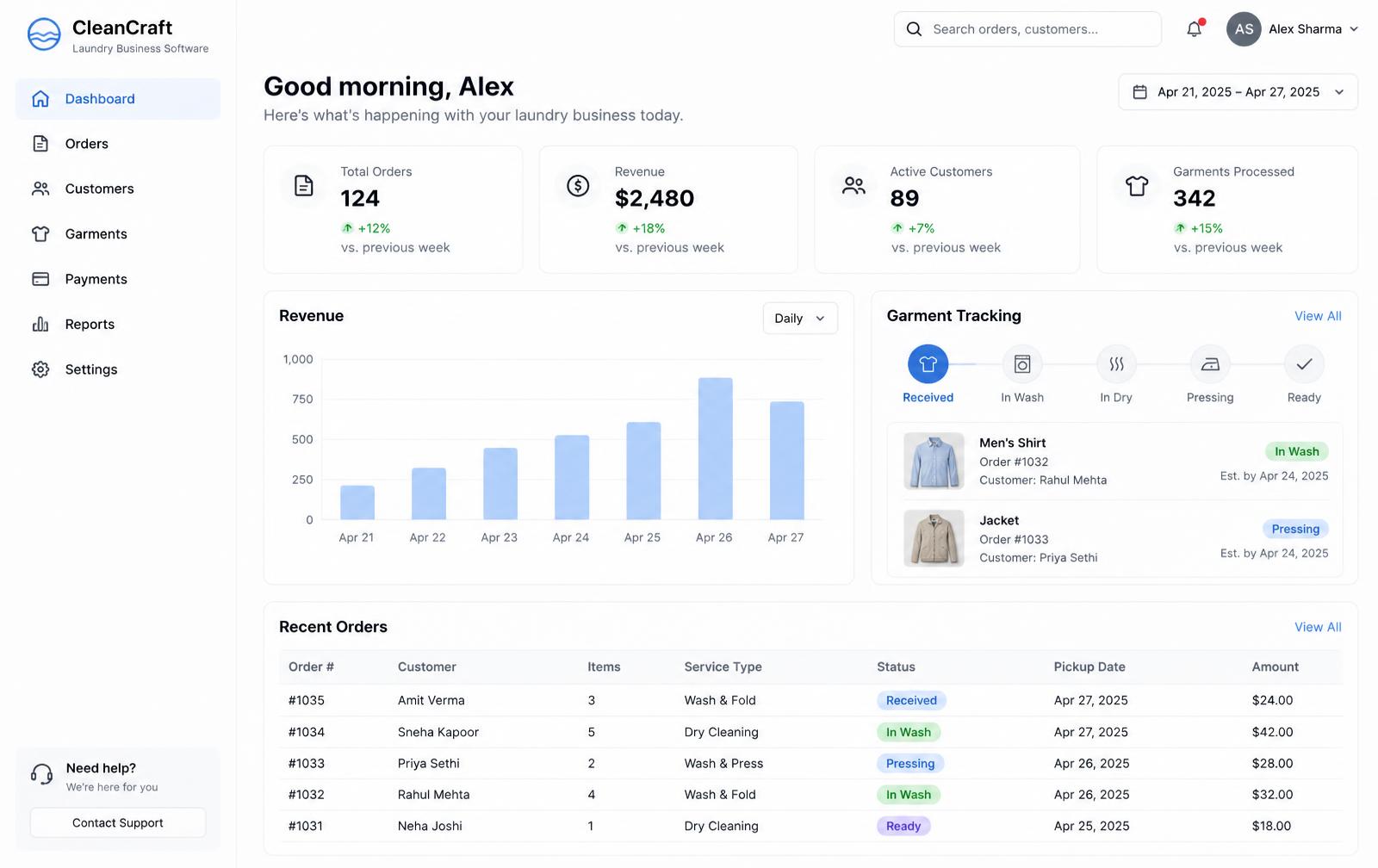Open the date range Apr 21 – Apr 27 dropdown
Screen dimensions: 1378x868
(1238, 92)
